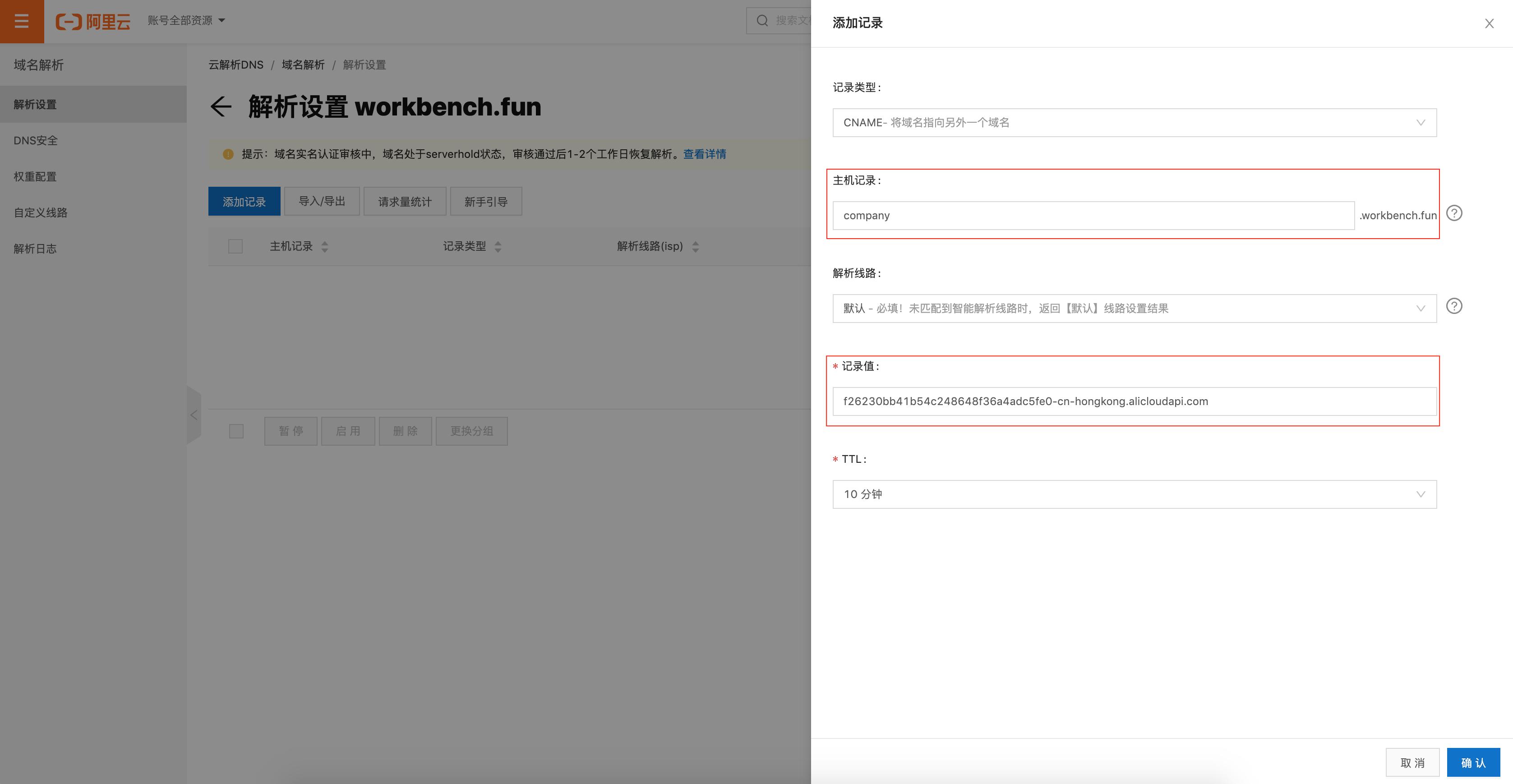The image size is (1513, 784).
Task: Confirm the record with the 确认 button
Action: tap(1473, 762)
